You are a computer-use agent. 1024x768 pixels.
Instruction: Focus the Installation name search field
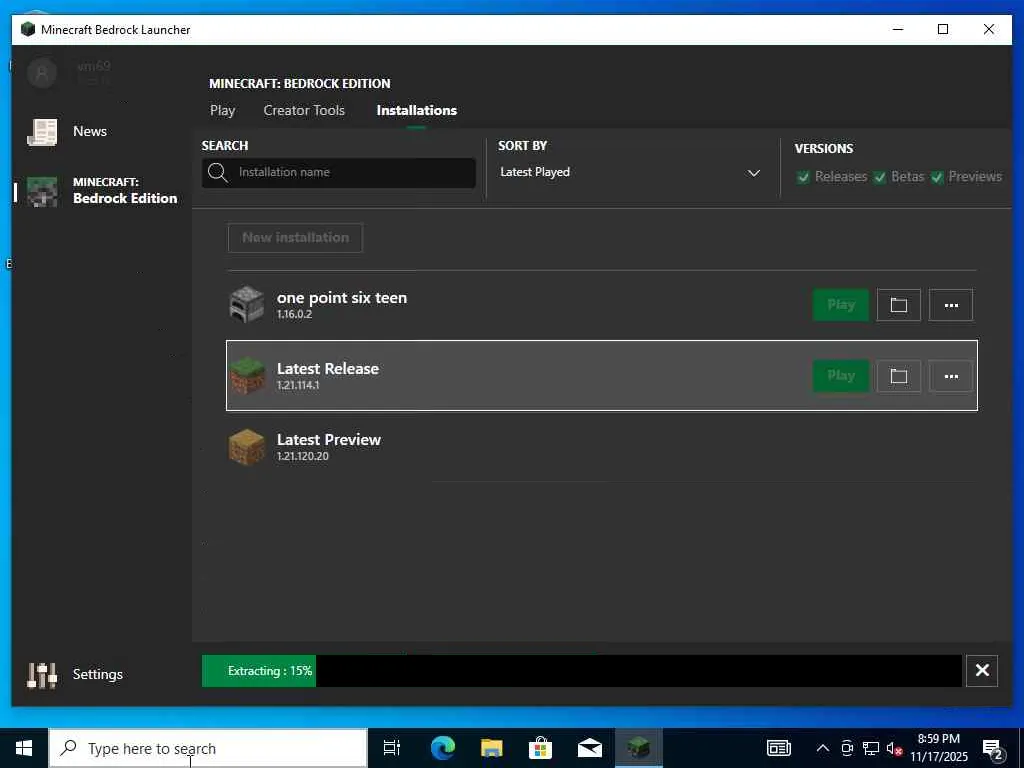[338, 172]
